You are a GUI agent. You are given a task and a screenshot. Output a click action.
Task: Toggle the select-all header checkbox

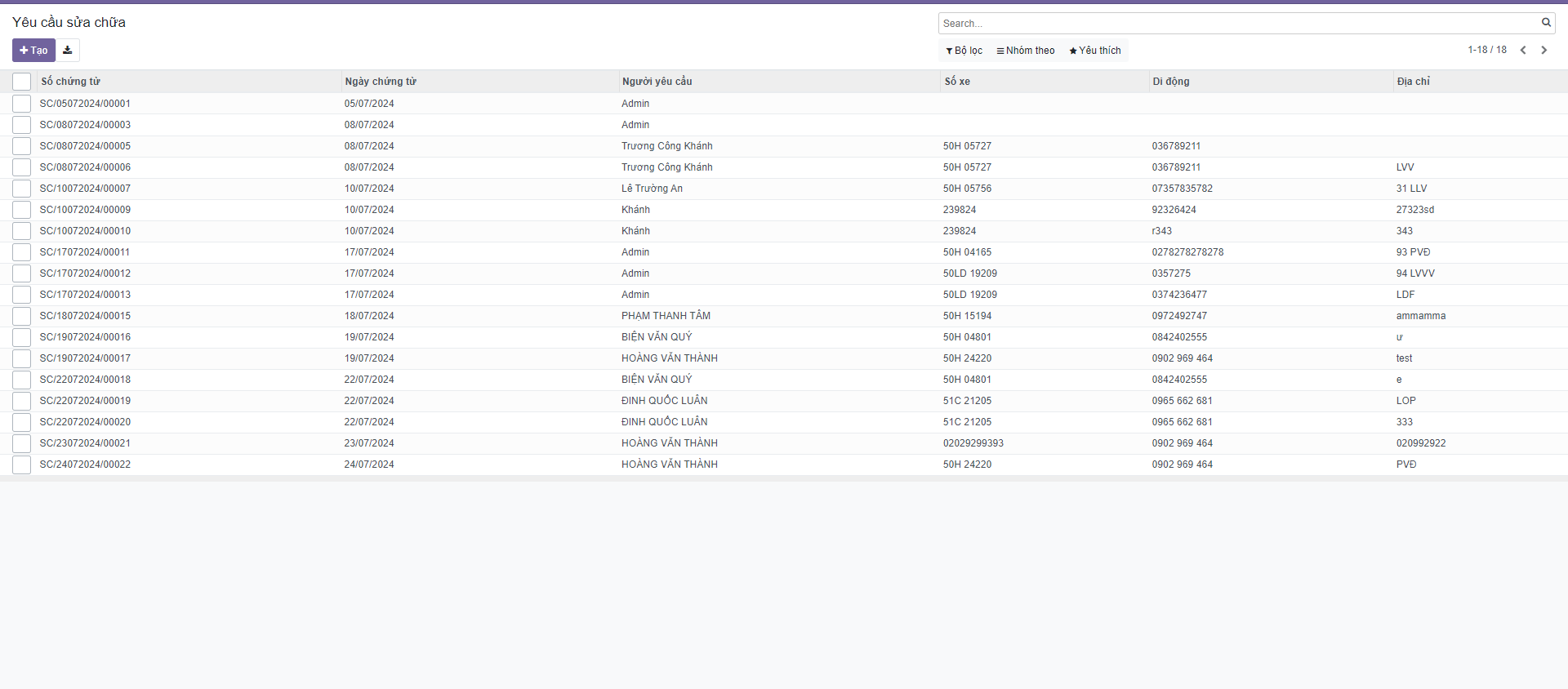point(22,82)
